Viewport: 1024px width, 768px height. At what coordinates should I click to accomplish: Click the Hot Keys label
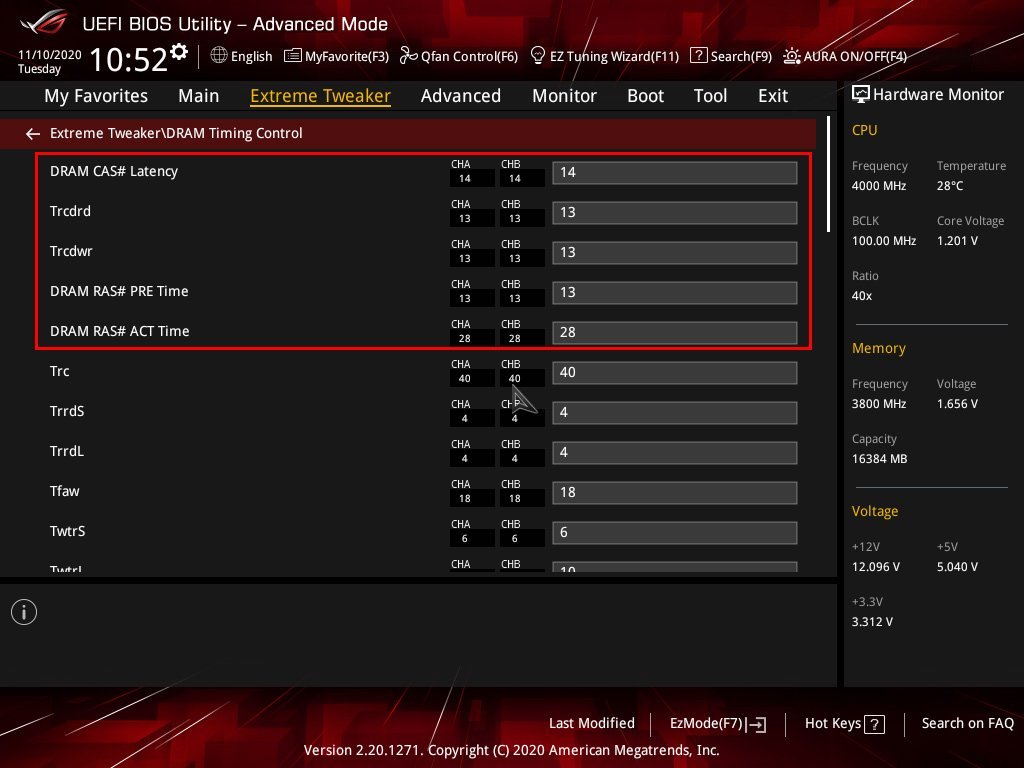833,724
